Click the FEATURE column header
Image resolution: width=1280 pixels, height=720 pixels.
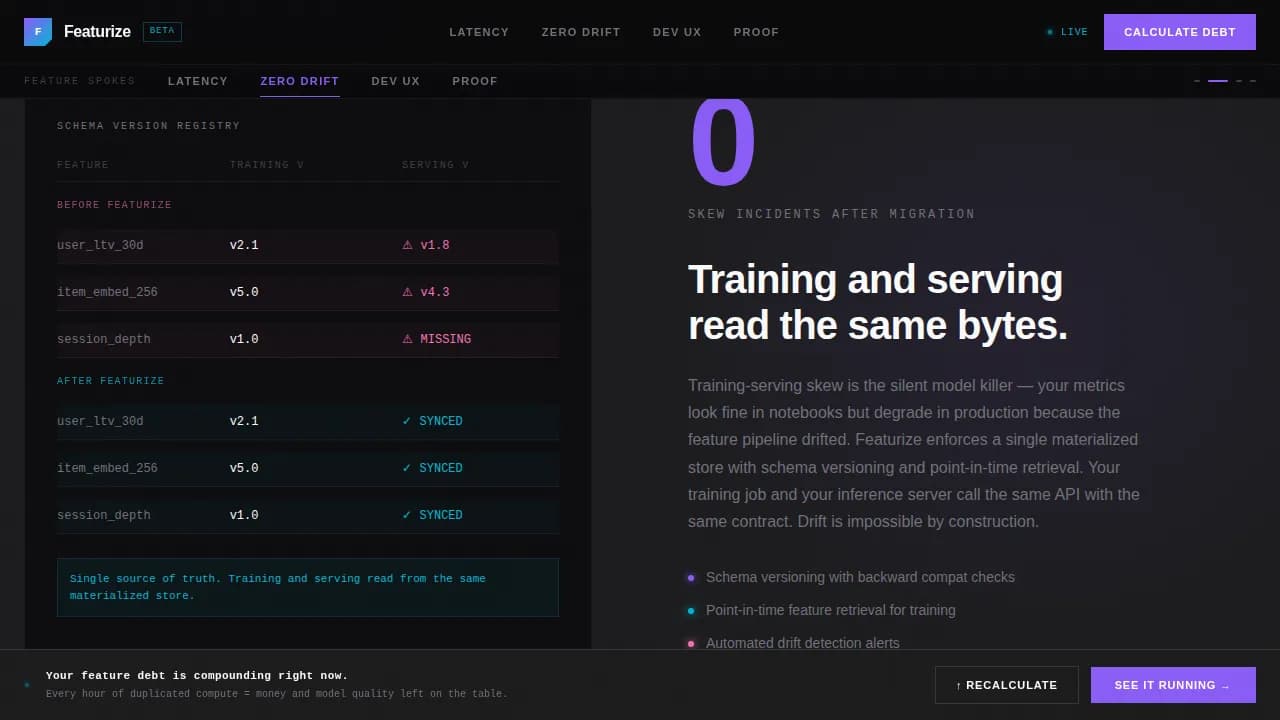click(83, 165)
